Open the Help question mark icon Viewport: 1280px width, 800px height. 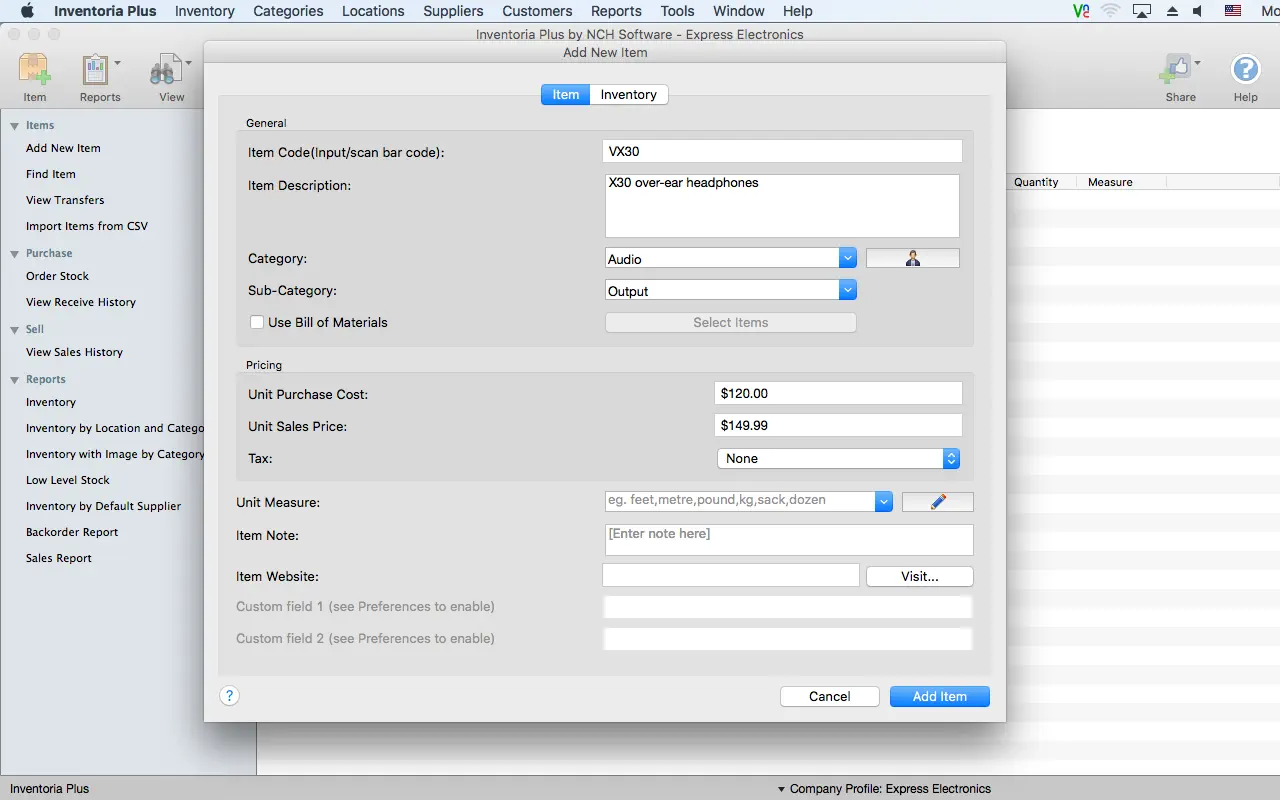pos(1245,71)
